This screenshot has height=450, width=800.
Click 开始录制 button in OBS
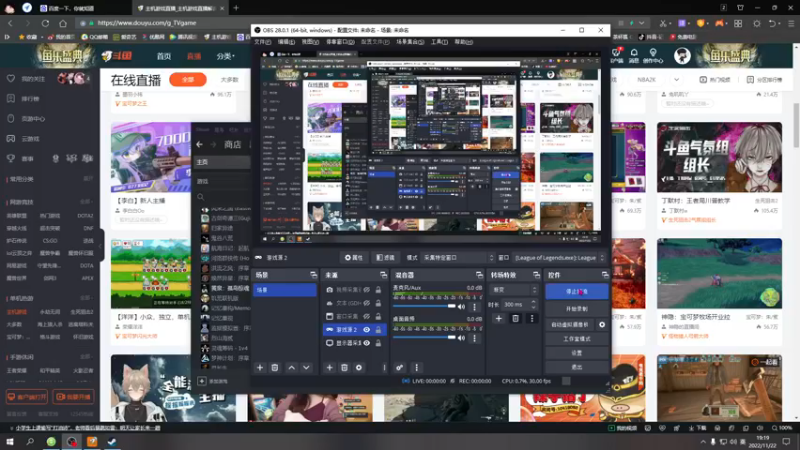pos(577,309)
